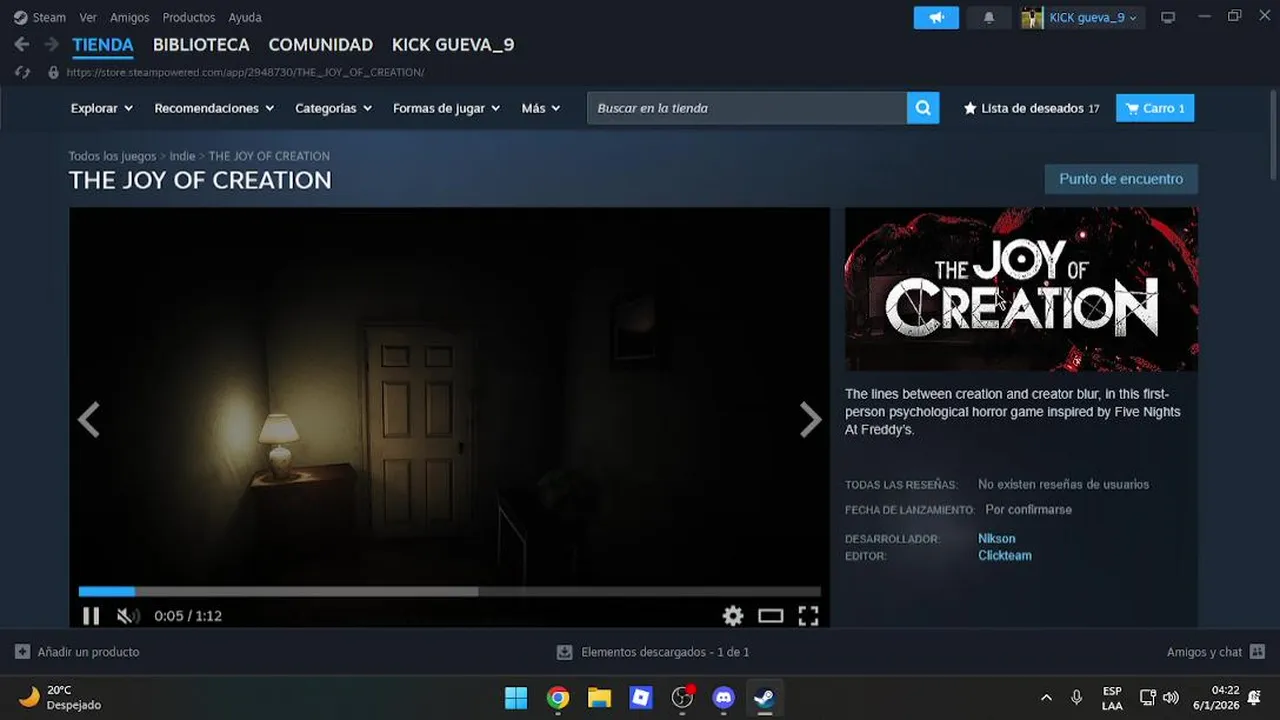The image size is (1280, 720).
Task: Open the Lista de deseados link
Action: [1032, 108]
